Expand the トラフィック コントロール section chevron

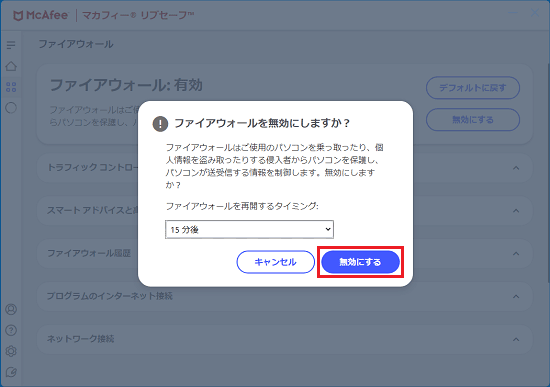click(x=516, y=168)
